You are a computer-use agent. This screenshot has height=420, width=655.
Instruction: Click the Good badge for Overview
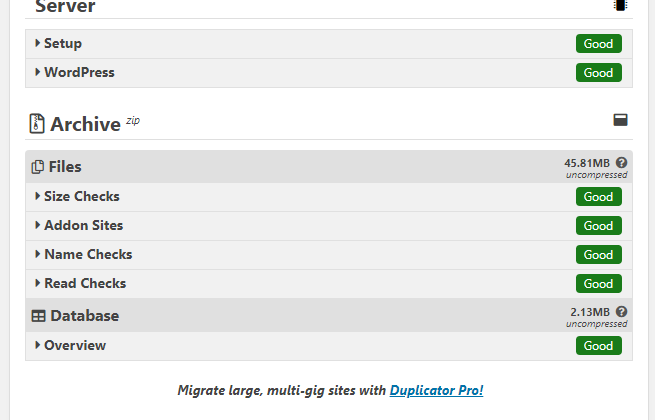coord(599,346)
